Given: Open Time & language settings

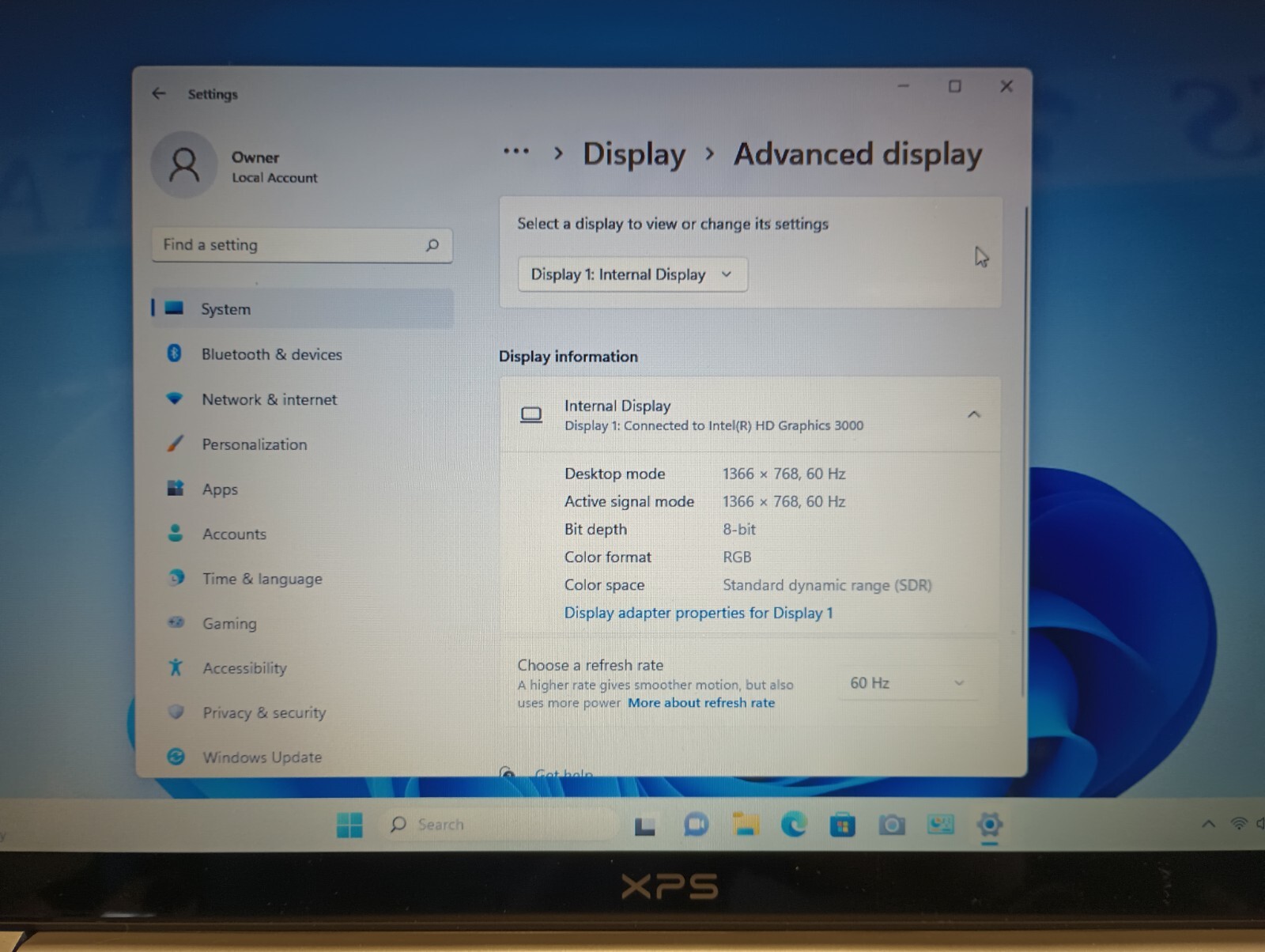Looking at the screenshot, I should tap(302, 578).
